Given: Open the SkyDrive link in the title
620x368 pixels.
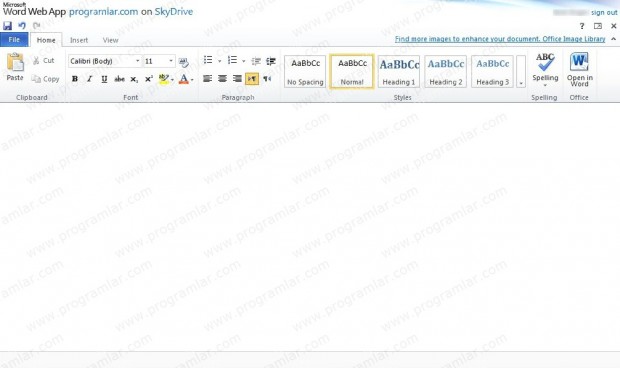Looking at the screenshot, I should click(x=174, y=11).
